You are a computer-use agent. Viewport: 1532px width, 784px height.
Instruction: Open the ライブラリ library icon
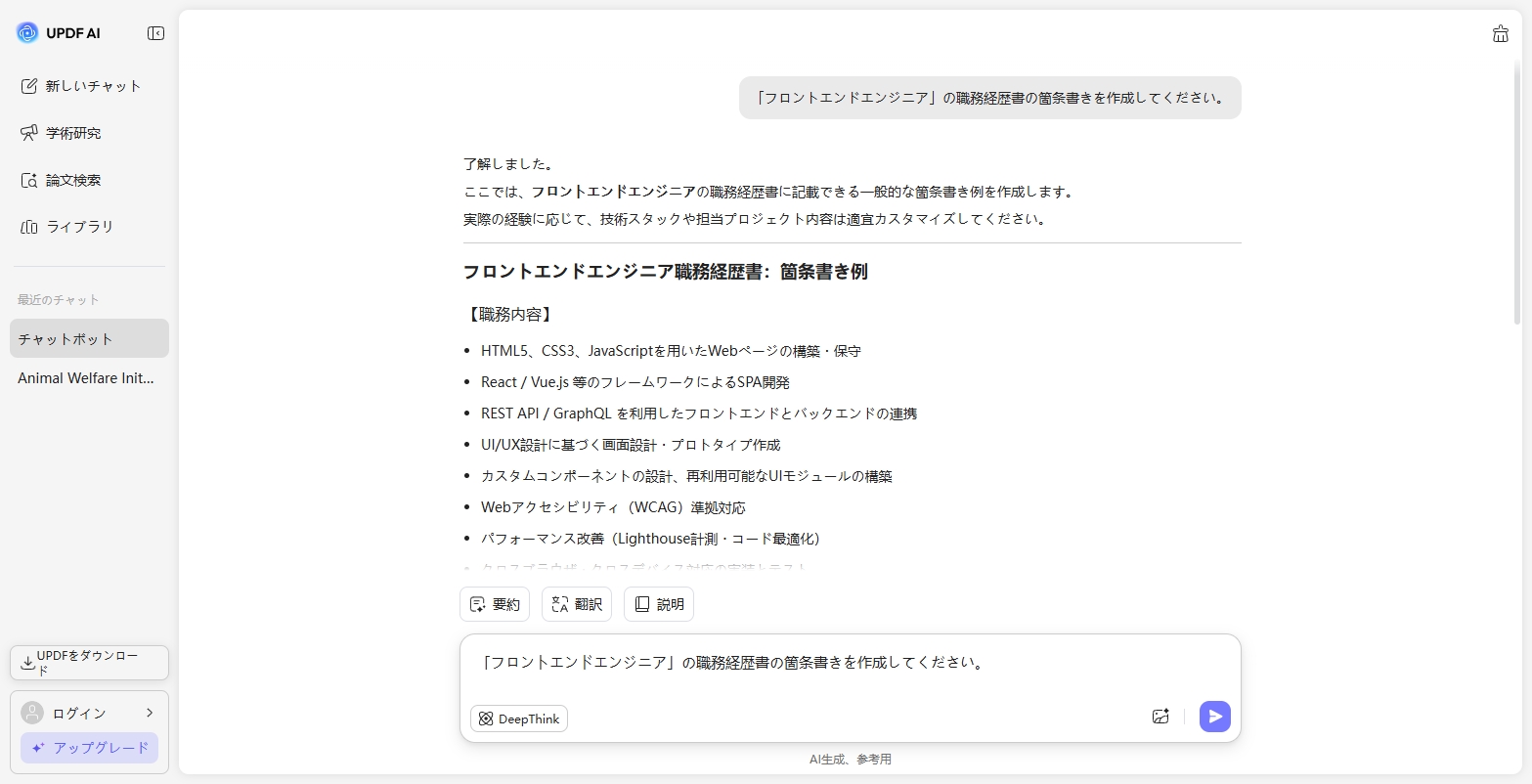30,227
